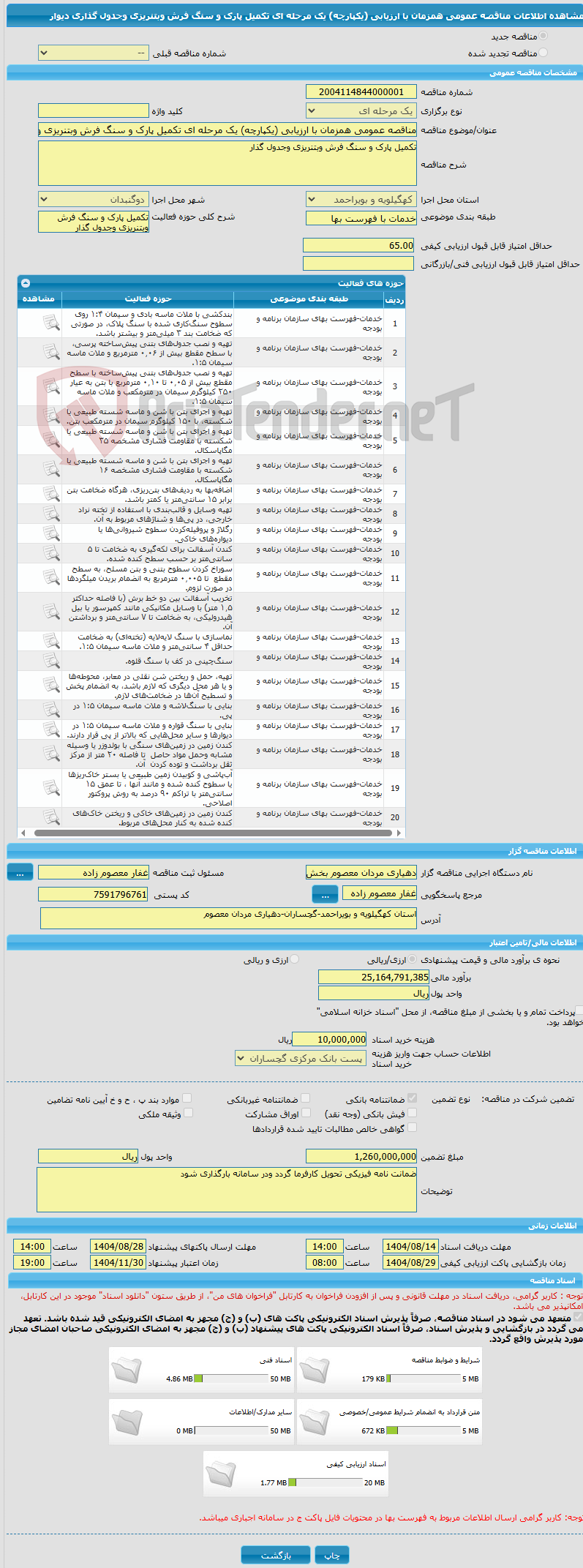This screenshot has width=583, height=1568.
Task: Click the minimum quality score field 65.00
Action: pos(358,246)
